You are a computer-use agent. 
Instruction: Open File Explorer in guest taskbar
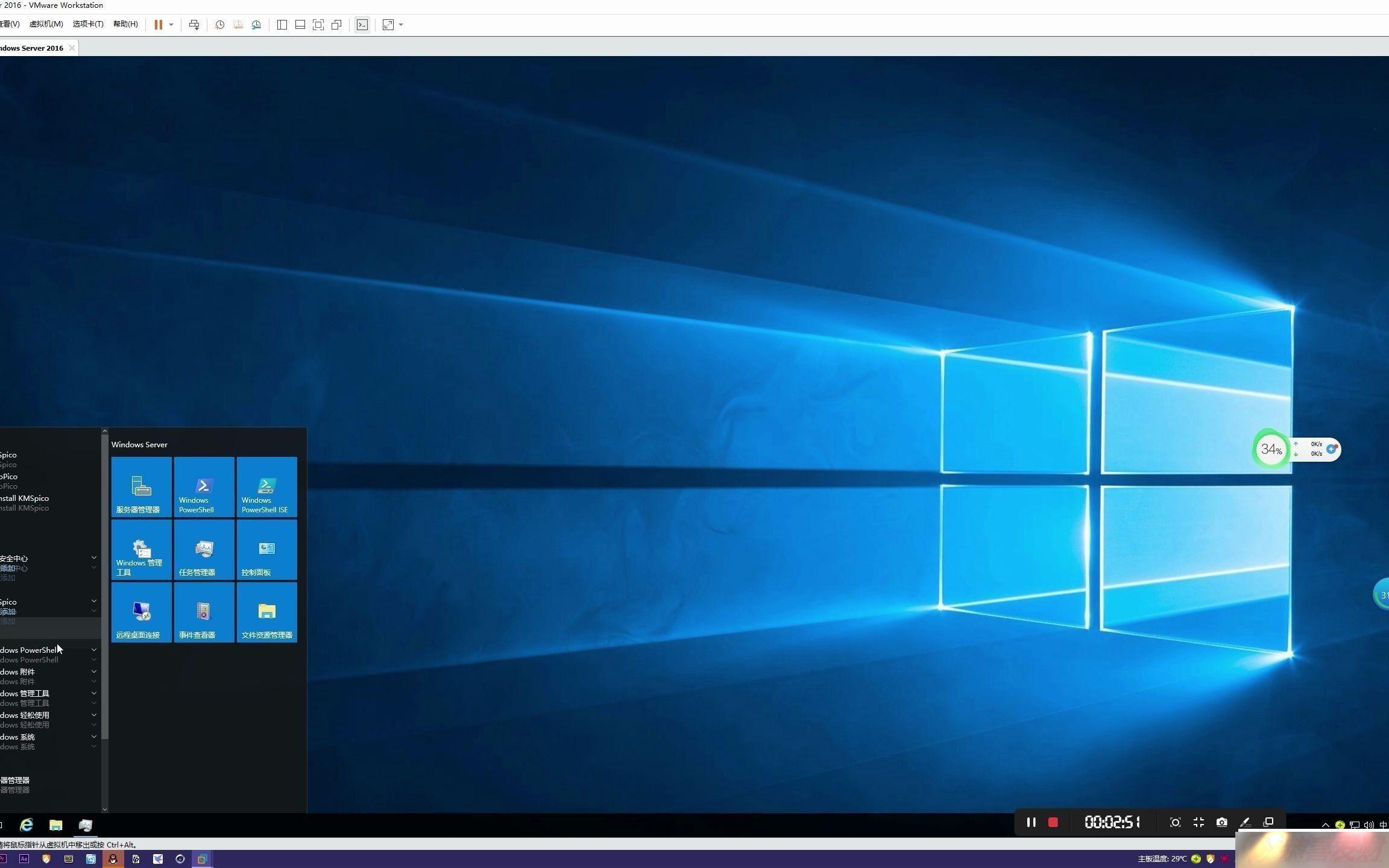coord(56,825)
